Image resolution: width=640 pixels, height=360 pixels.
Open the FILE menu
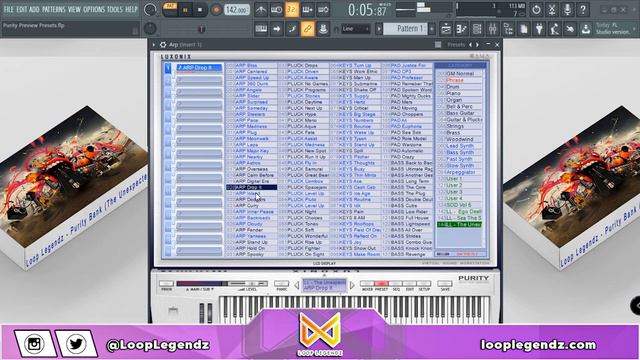[9, 9]
